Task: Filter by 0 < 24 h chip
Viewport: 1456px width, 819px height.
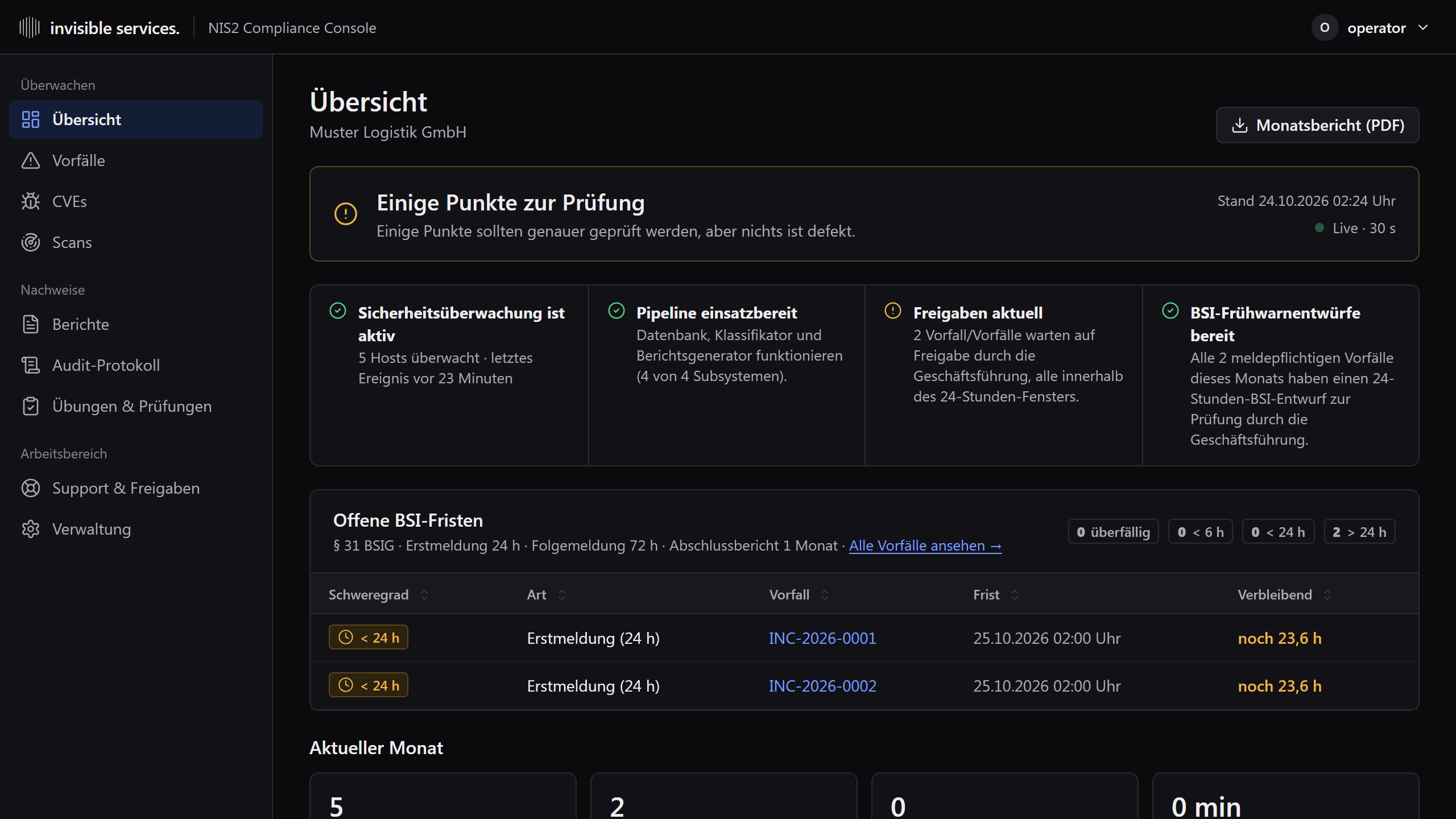Action: 1278,532
